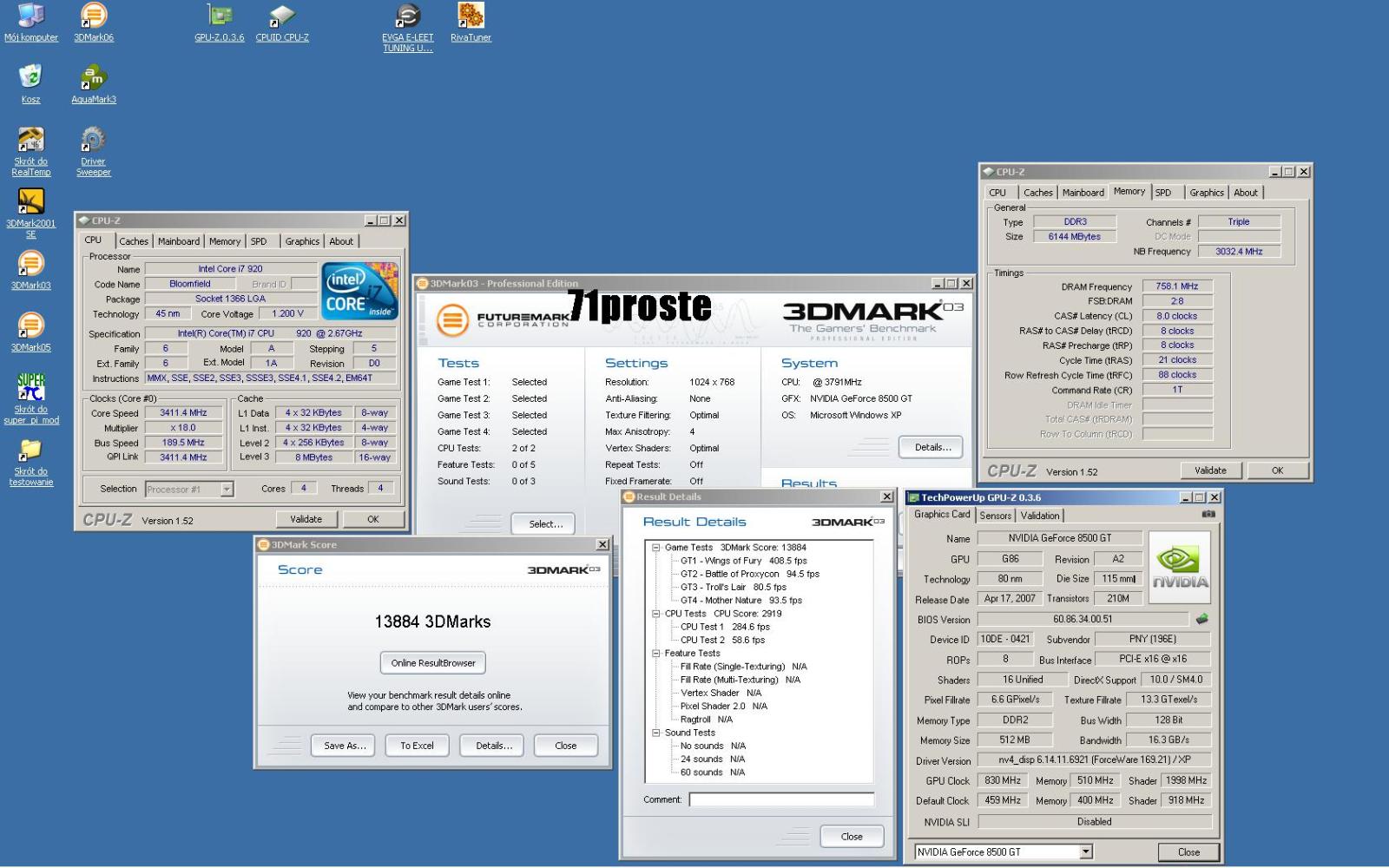This screenshot has width=1389, height=868.
Task: Switch to Mainboard tab in left CPU-Z
Action: pyautogui.click(x=179, y=241)
